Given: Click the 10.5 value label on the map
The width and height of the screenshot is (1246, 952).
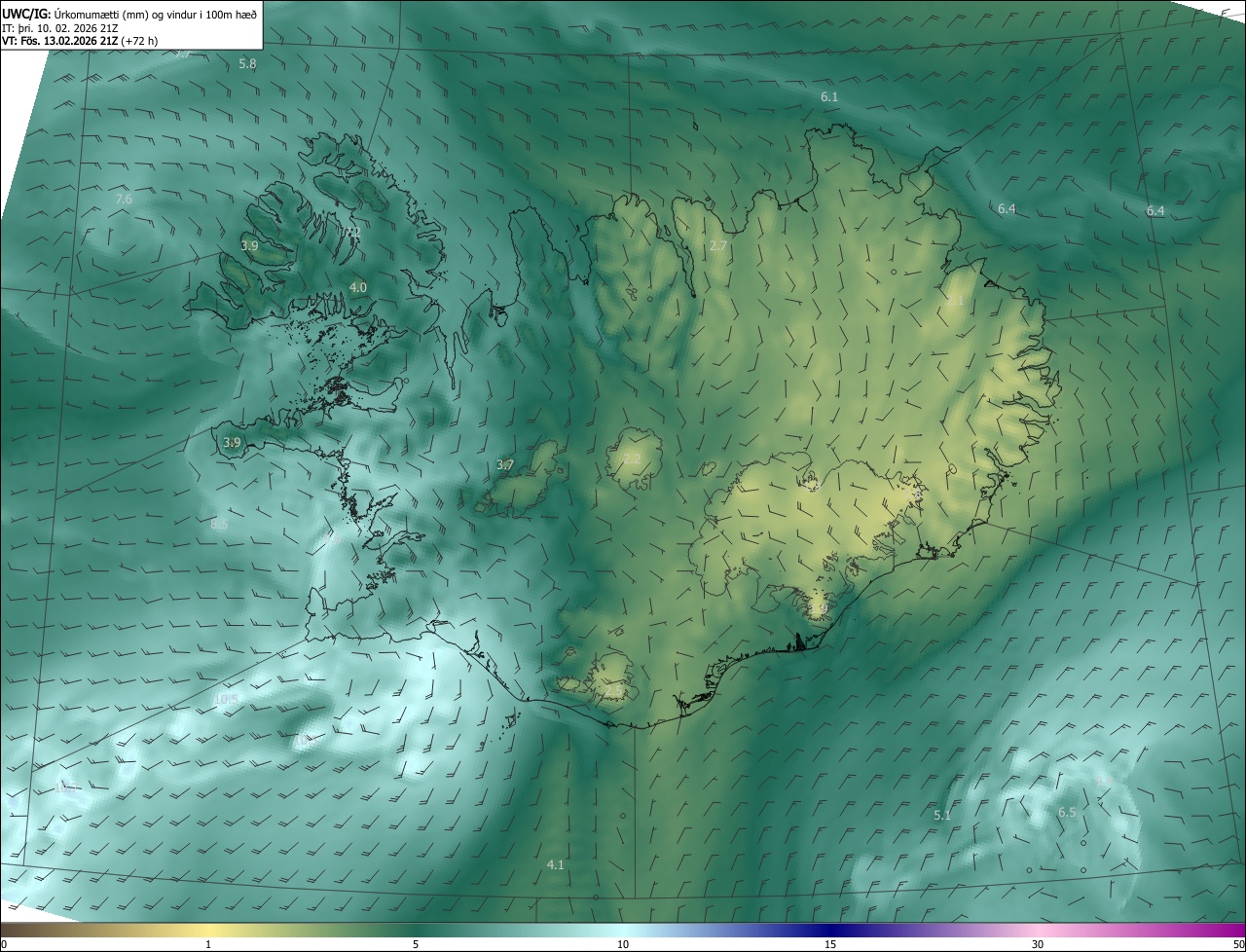Looking at the screenshot, I should 226,699.
